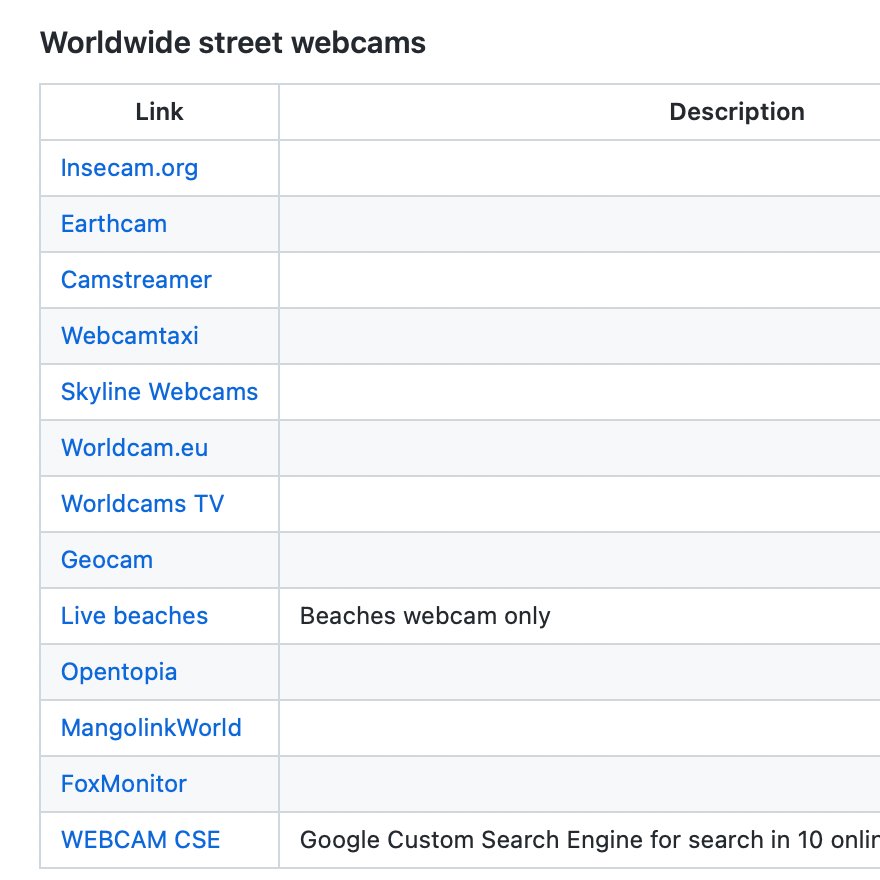
Task: Click the Geocam link
Action: coord(106,560)
